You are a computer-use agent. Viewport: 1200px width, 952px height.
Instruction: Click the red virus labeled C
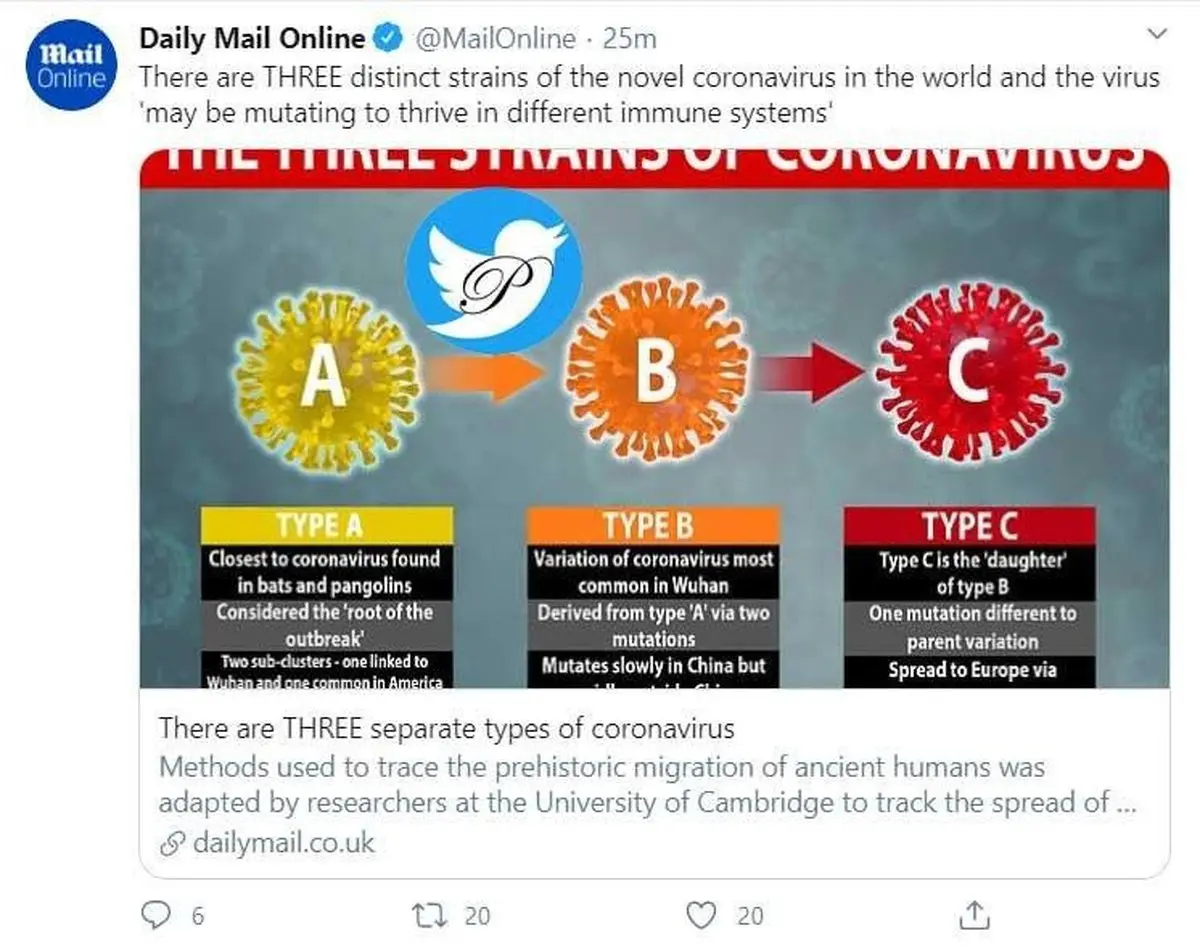point(968,372)
